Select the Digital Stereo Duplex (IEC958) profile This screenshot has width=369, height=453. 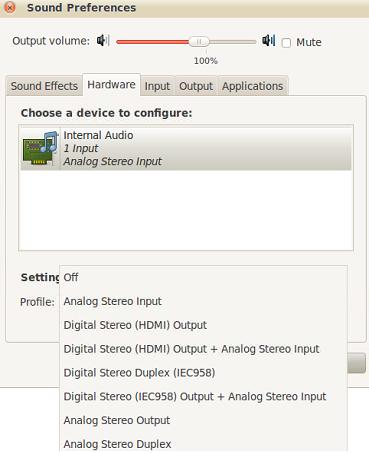click(x=203, y=373)
